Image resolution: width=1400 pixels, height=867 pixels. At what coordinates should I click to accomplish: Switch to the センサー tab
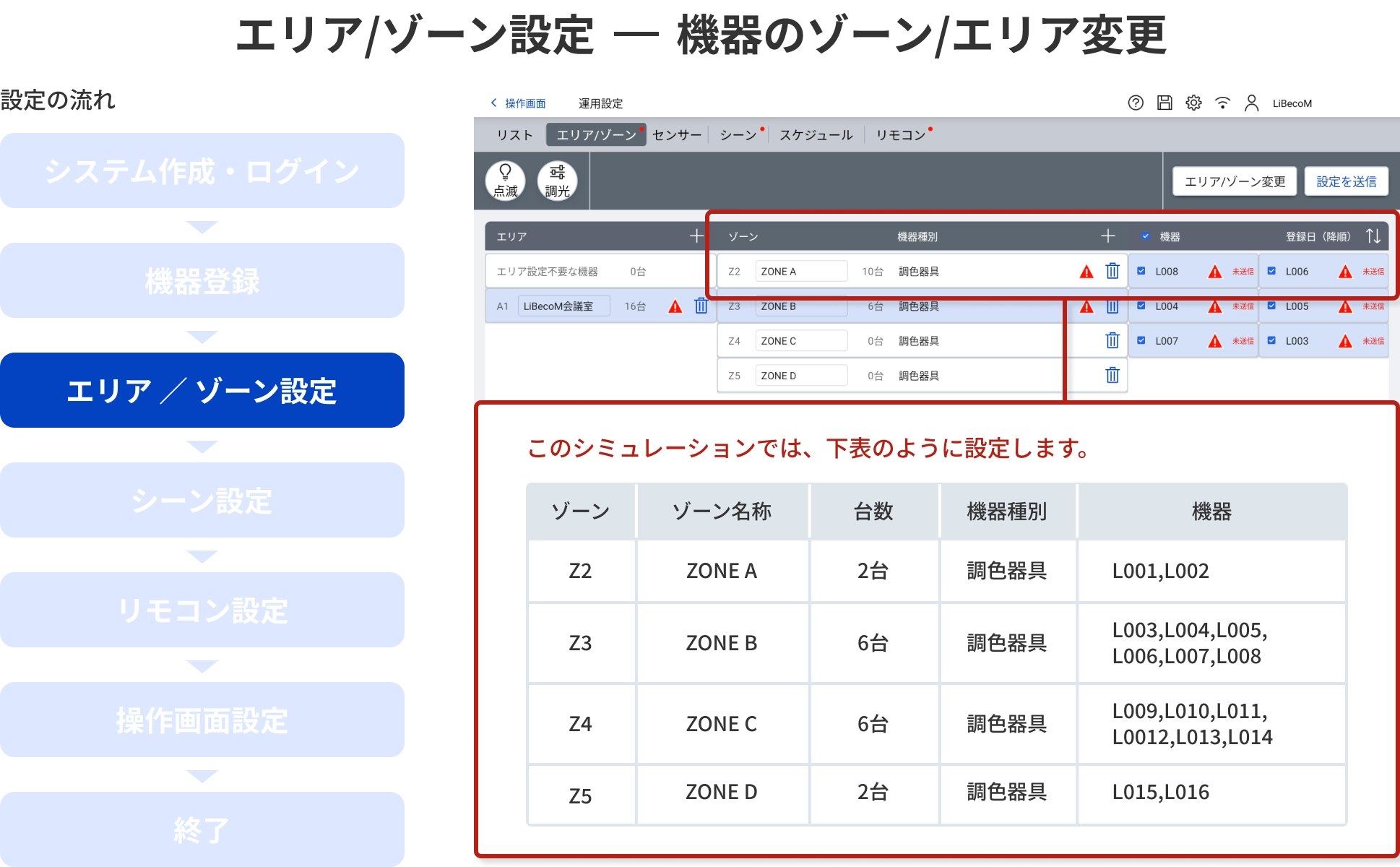[x=676, y=135]
